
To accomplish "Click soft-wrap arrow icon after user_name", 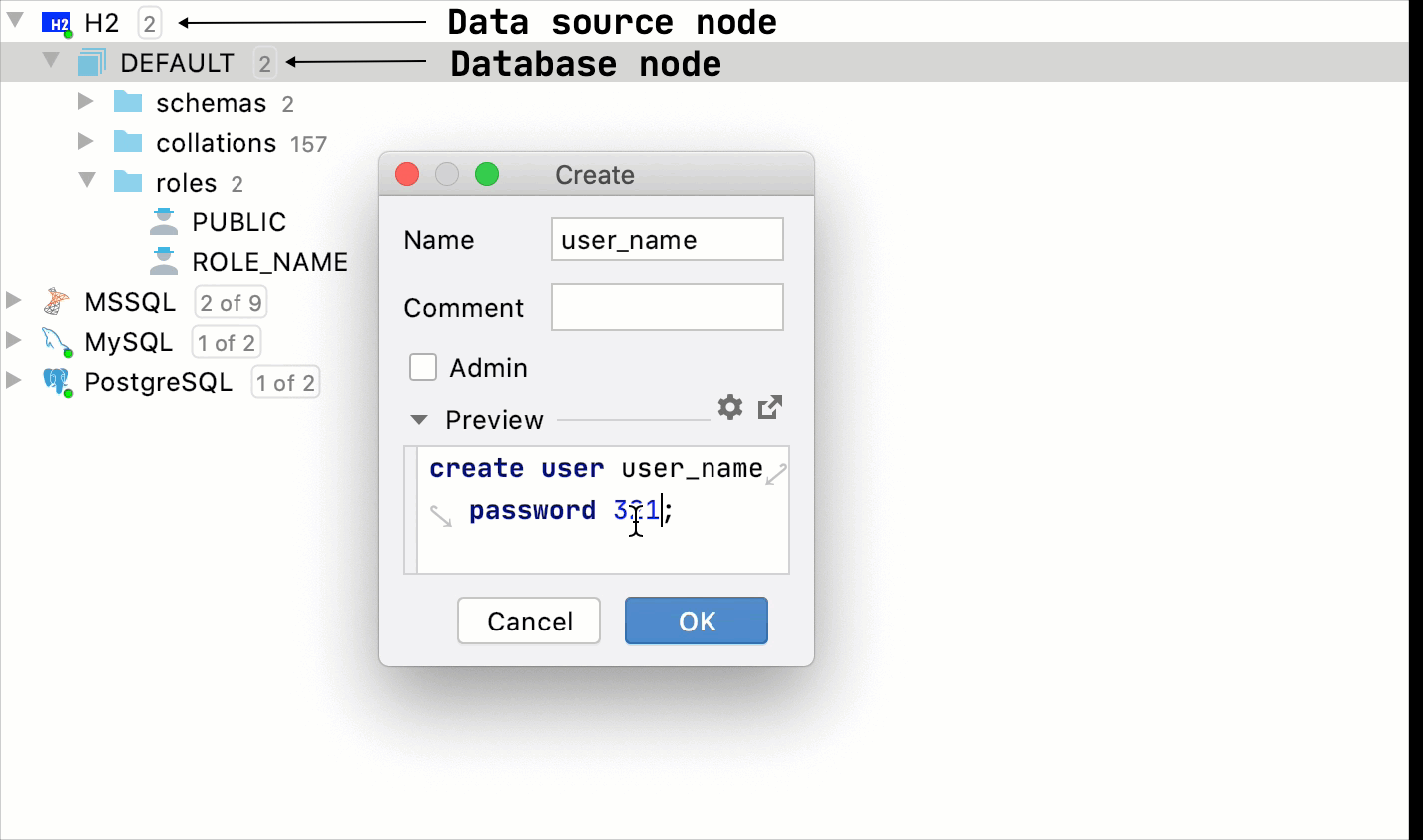I will [776, 474].
